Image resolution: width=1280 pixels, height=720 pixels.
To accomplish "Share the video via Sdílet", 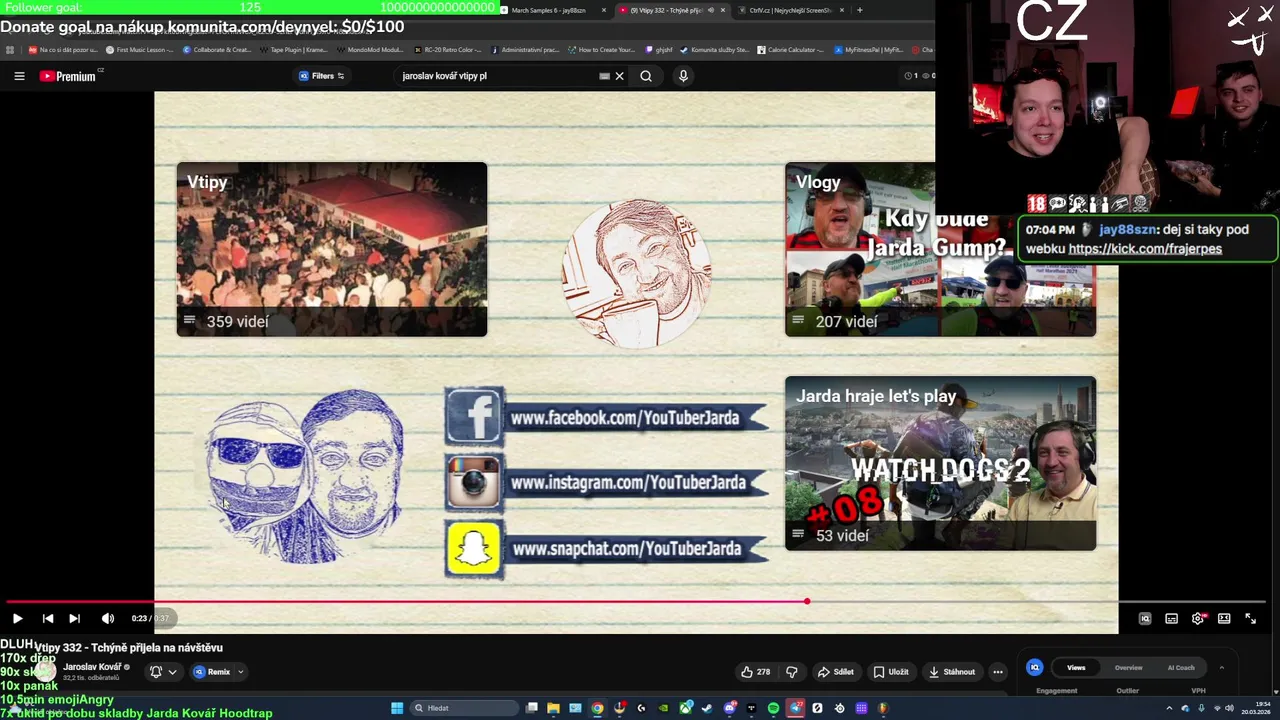I will pyautogui.click(x=836, y=672).
